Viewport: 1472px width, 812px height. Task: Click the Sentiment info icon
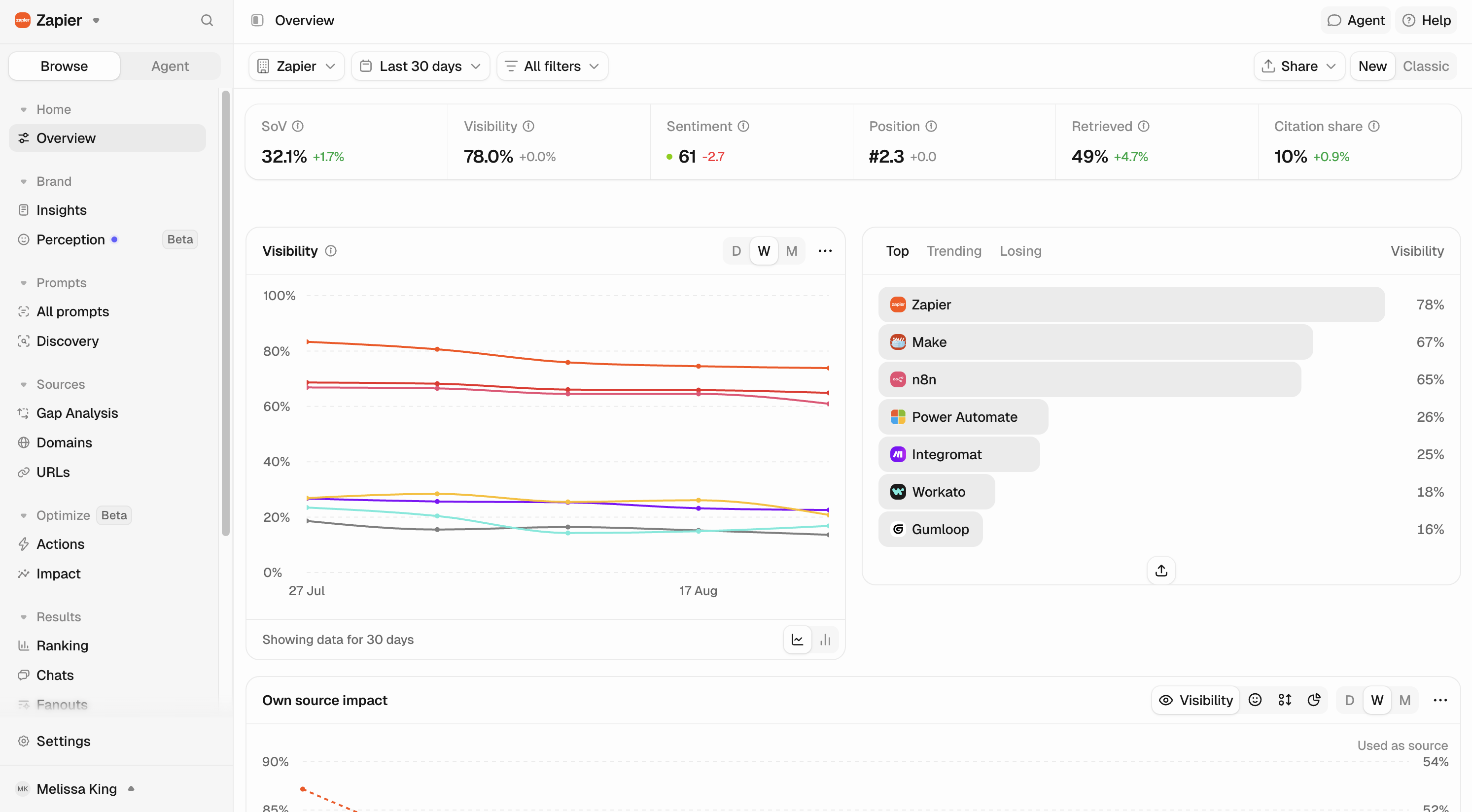pos(743,126)
